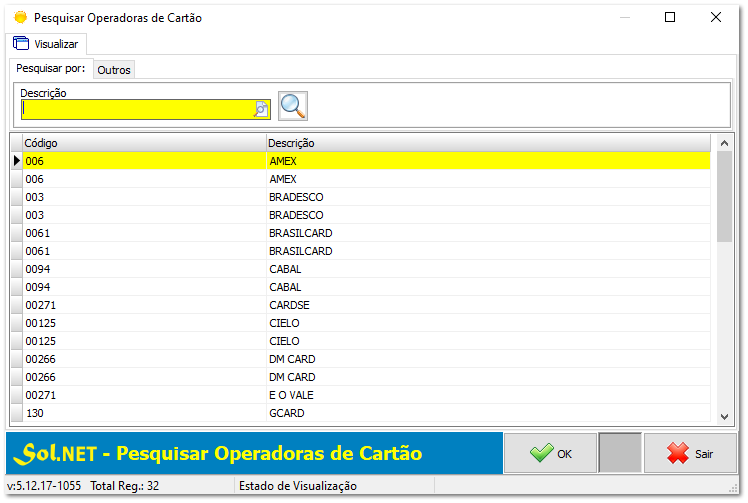Click the scrollbar up arrow of the grid

(x=724, y=143)
